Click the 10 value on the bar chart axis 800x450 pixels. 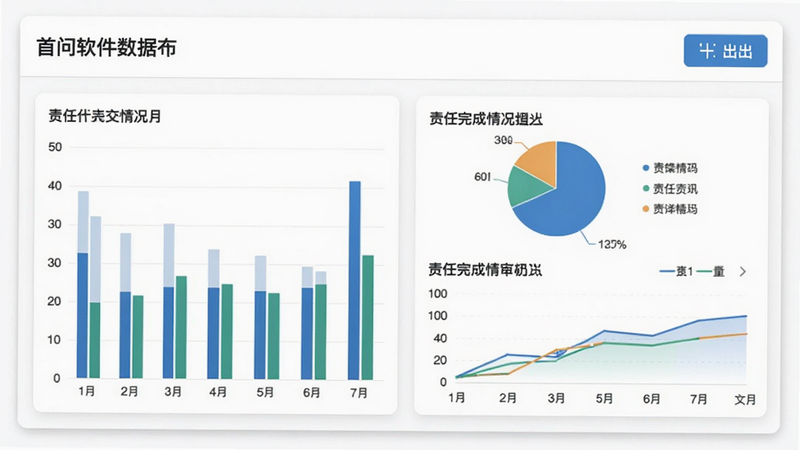[x=54, y=340]
